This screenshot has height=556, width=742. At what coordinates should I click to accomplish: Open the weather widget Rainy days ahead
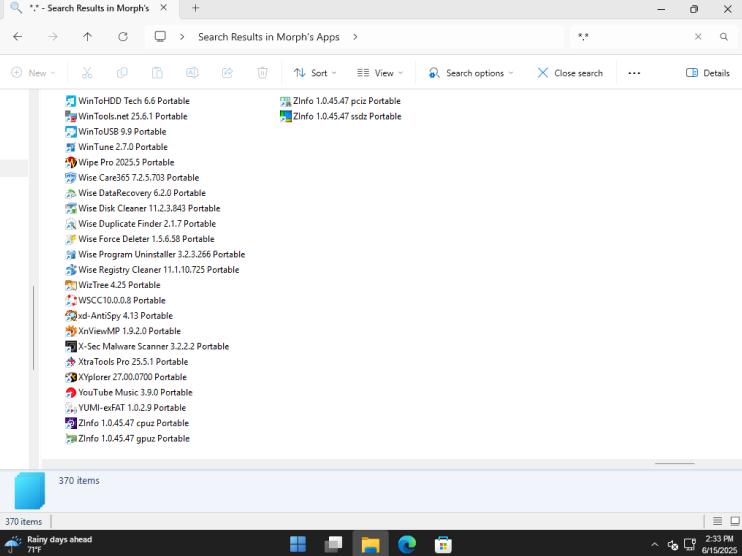(49, 544)
